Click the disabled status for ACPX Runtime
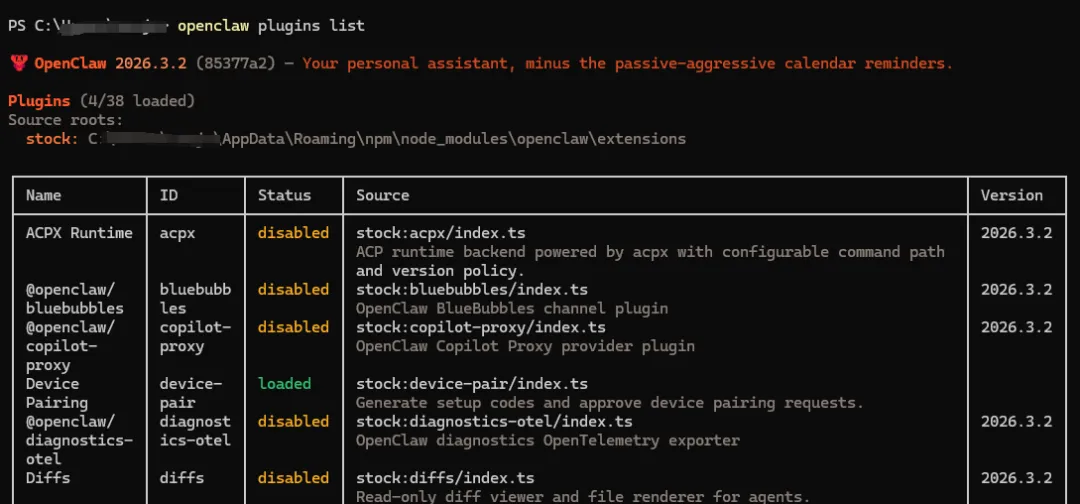Image resolution: width=1080 pixels, height=504 pixels. click(x=293, y=233)
